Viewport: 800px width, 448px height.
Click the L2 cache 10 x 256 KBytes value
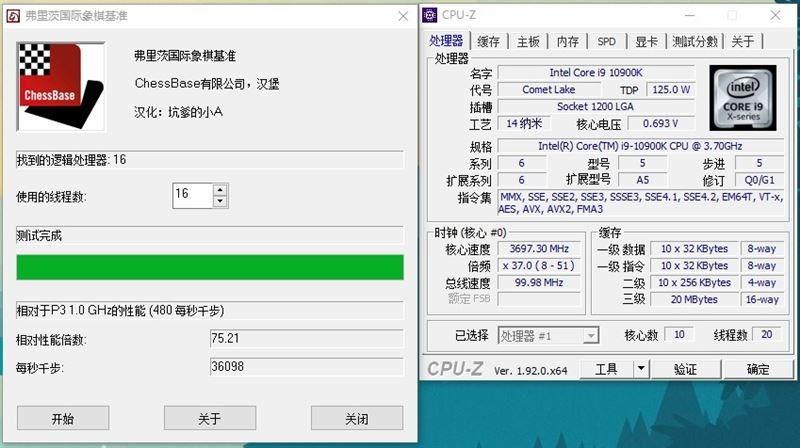[x=694, y=283]
